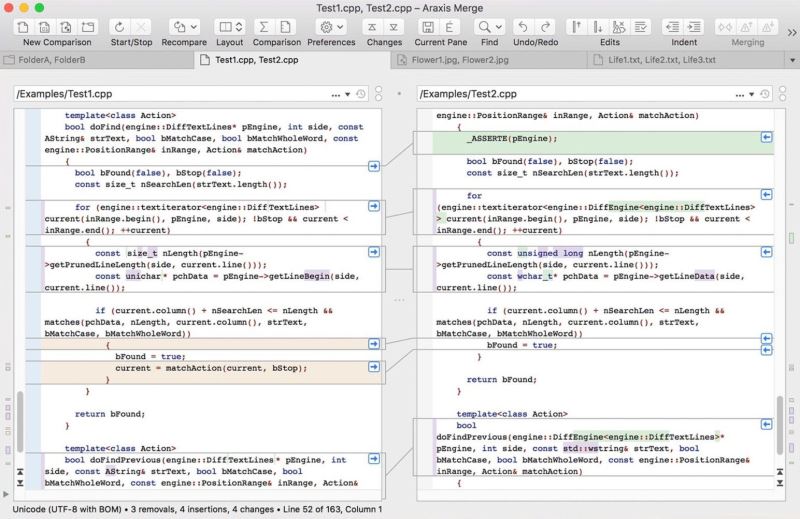
Task: Open the Recompare dropdown arrow
Action: tap(194, 27)
